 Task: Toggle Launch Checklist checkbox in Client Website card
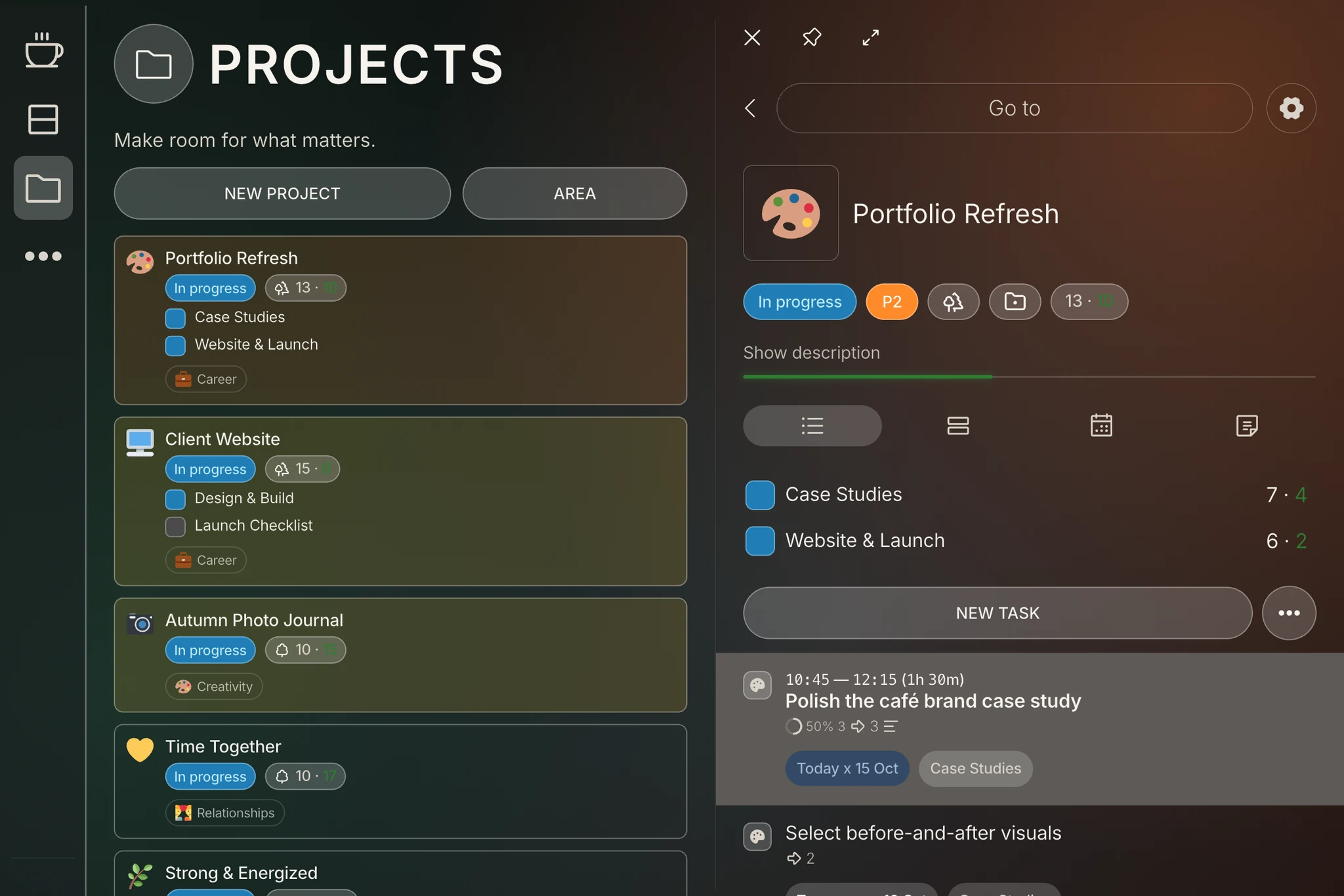[175, 527]
